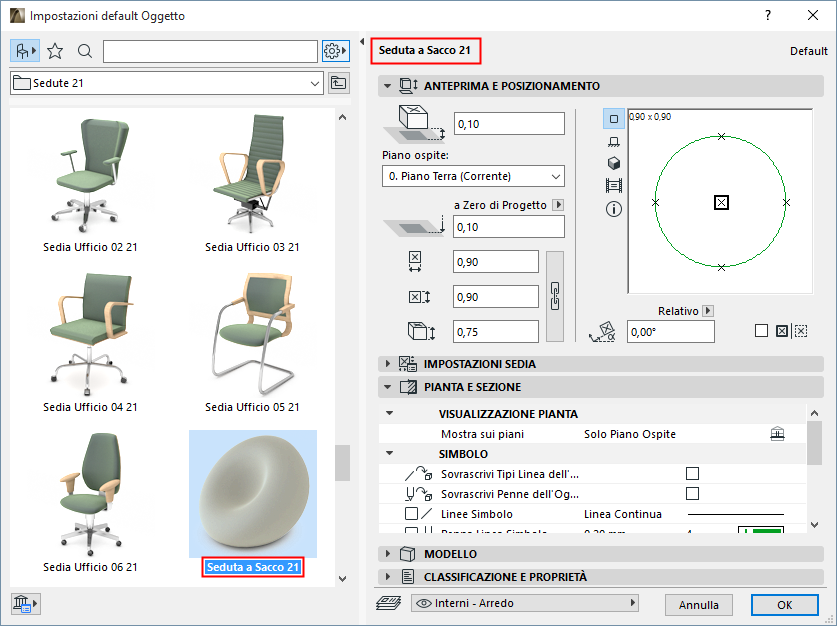Screen dimensions: 837x626
Task: Select the Sedia Ufficio 03 21 thumbnail
Action: pyautogui.click(x=252, y=175)
